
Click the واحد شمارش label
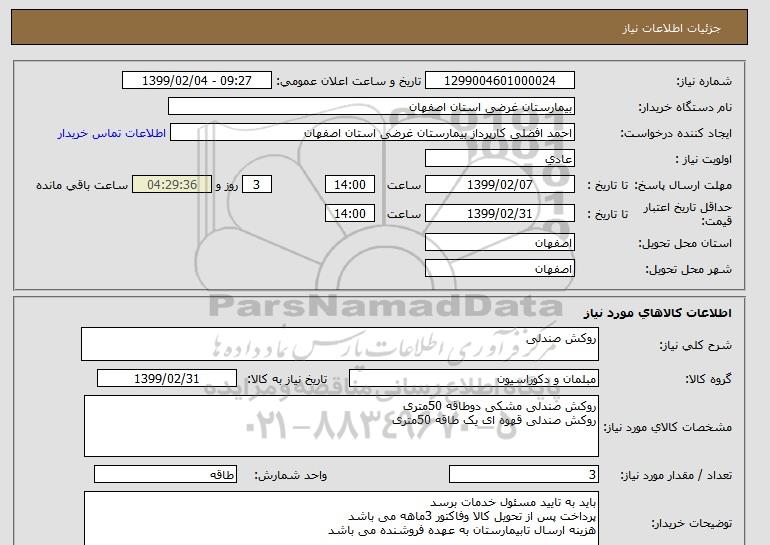click(291, 475)
